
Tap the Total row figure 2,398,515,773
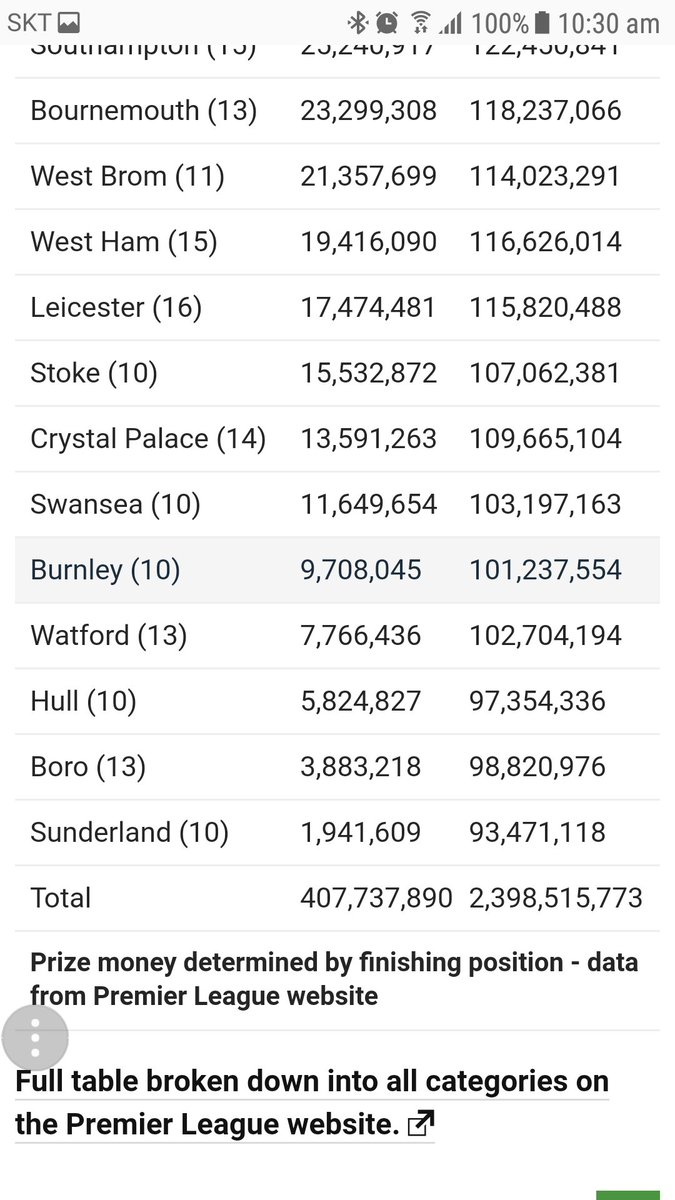coord(556,898)
